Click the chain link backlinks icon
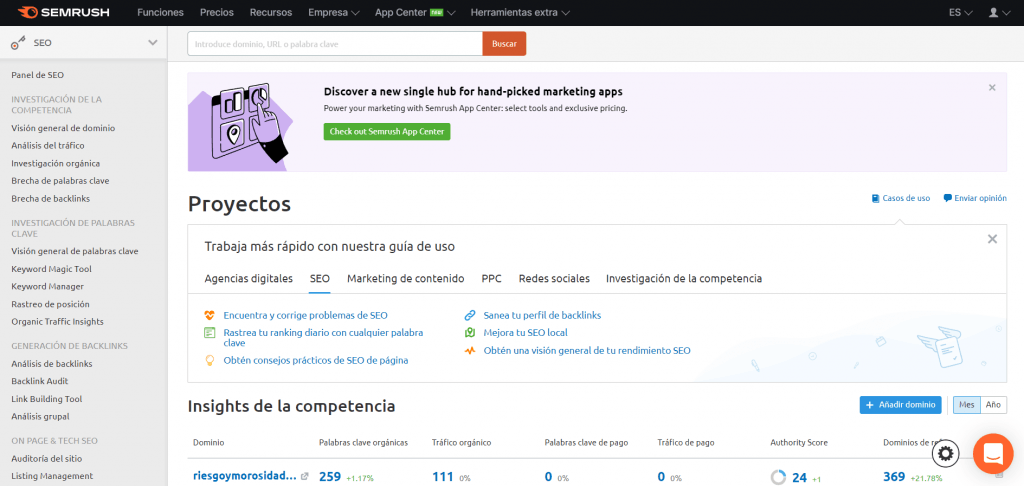 470,315
